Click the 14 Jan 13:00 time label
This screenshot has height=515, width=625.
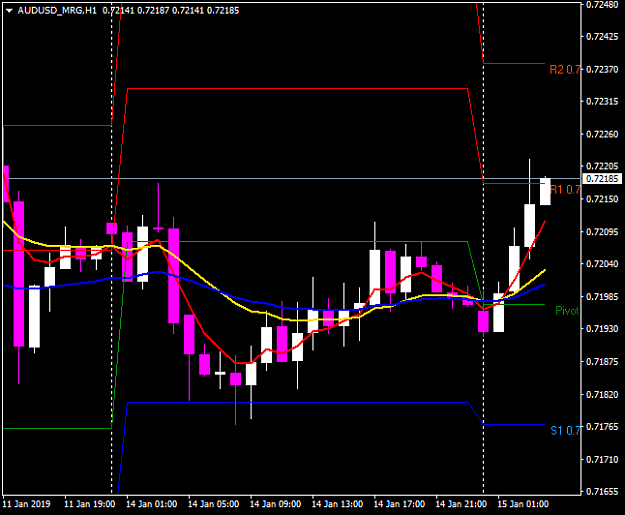click(x=337, y=504)
